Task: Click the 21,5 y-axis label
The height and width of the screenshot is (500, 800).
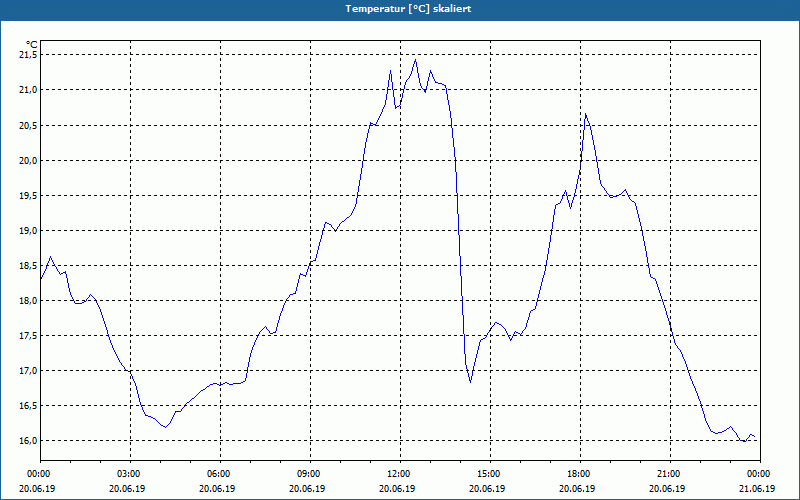Action: (x=28, y=55)
